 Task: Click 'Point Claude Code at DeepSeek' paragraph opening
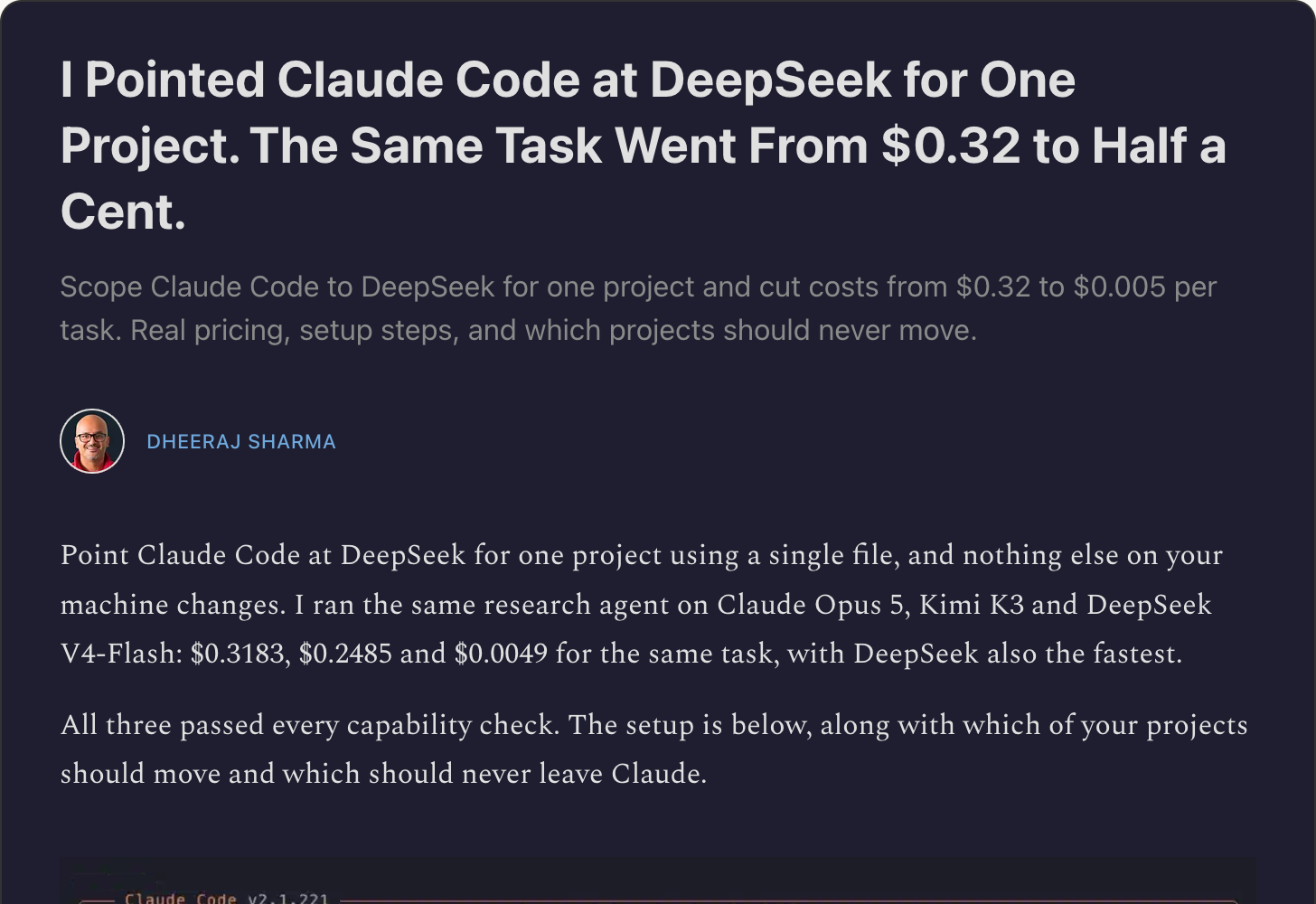click(263, 555)
